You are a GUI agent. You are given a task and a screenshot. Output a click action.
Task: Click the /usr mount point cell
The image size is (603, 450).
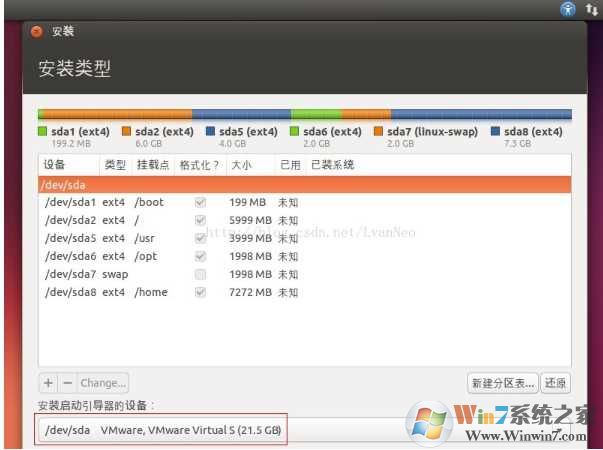click(x=145, y=238)
